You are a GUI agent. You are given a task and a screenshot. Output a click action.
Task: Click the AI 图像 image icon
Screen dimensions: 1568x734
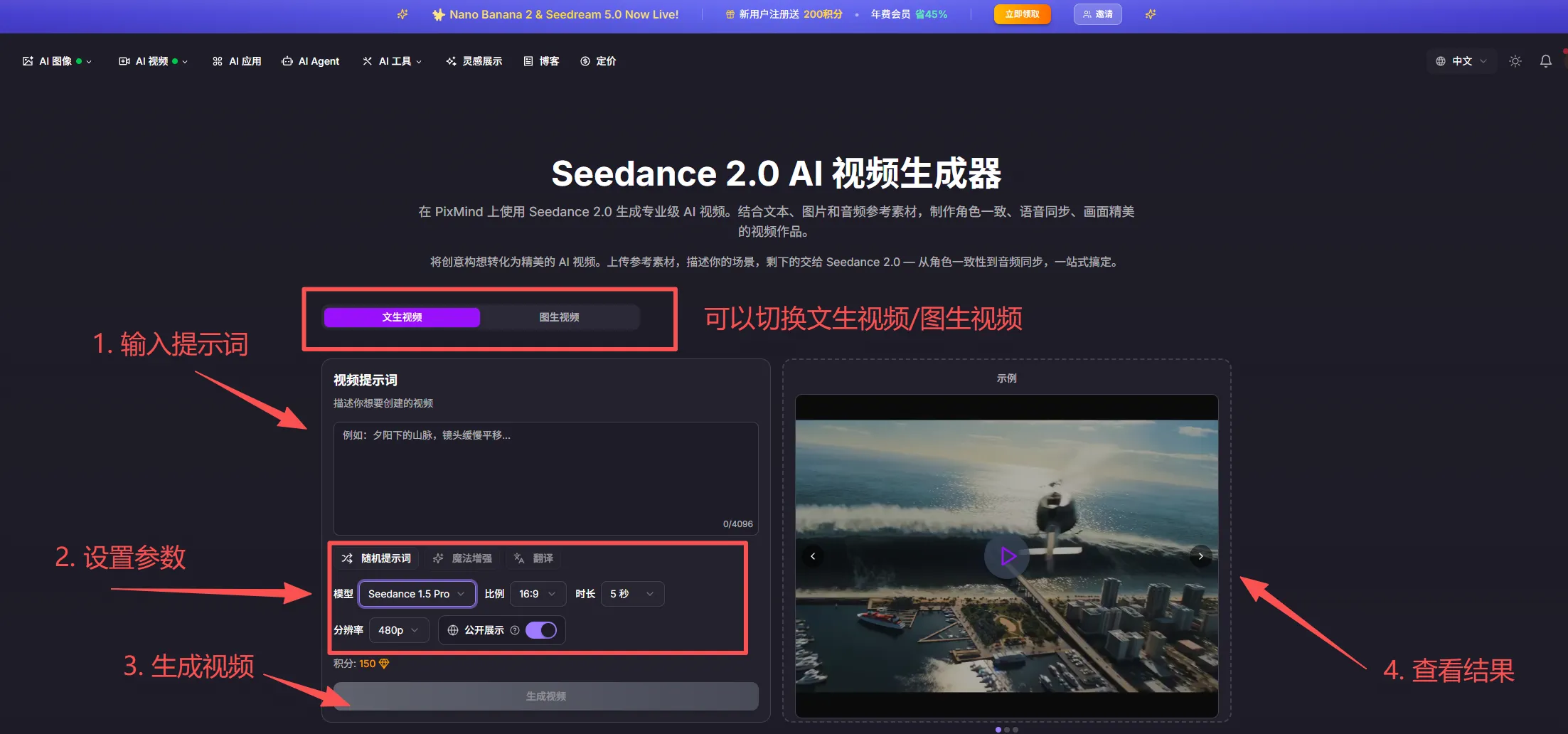tap(28, 61)
